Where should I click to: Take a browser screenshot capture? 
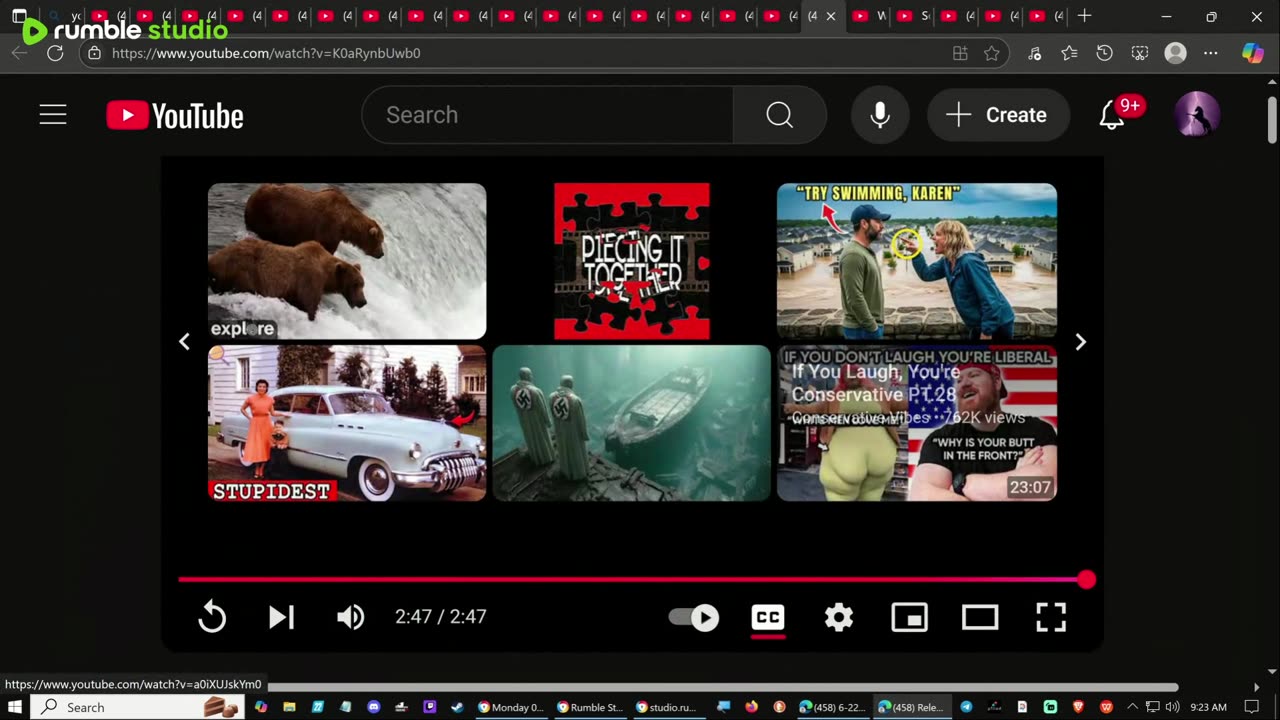[1139, 53]
